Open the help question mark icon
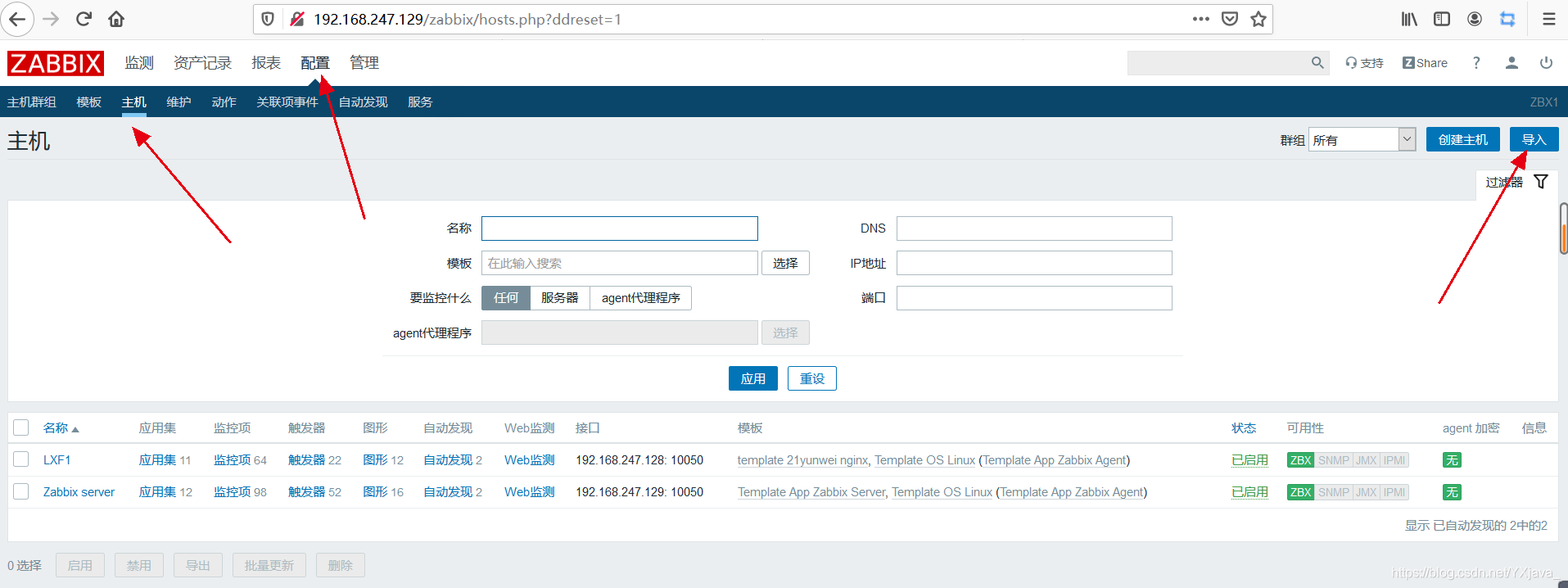 [1476, 63]
